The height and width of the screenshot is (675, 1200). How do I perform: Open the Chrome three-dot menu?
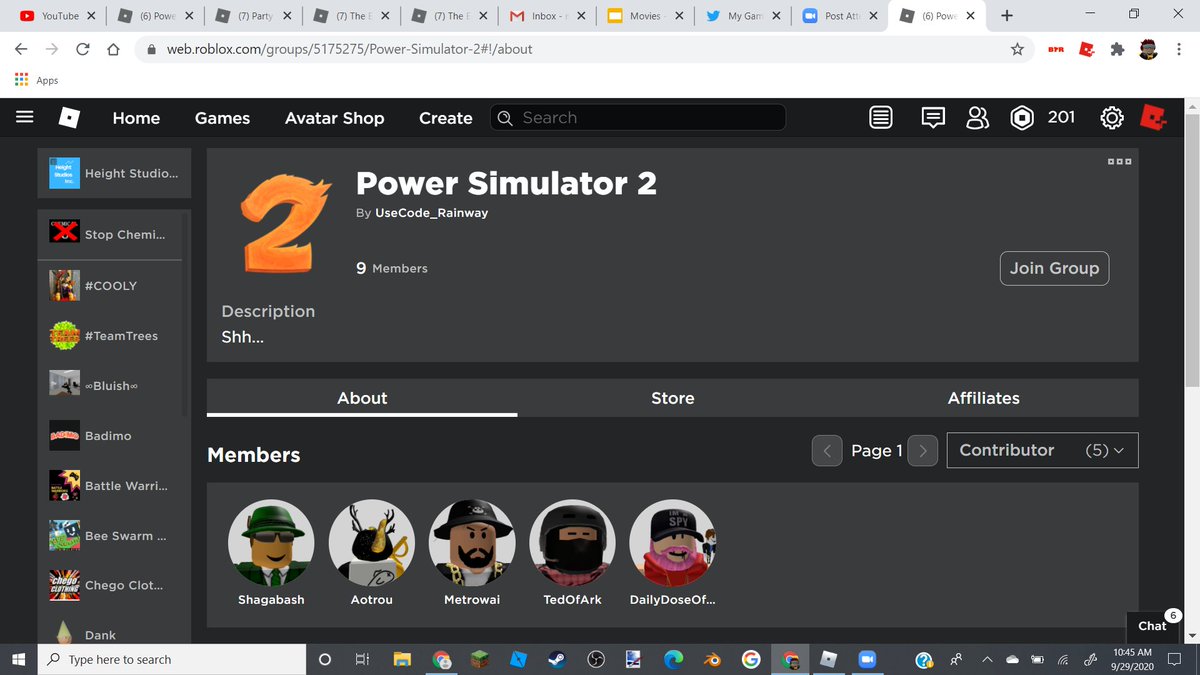pos(1179,49)
